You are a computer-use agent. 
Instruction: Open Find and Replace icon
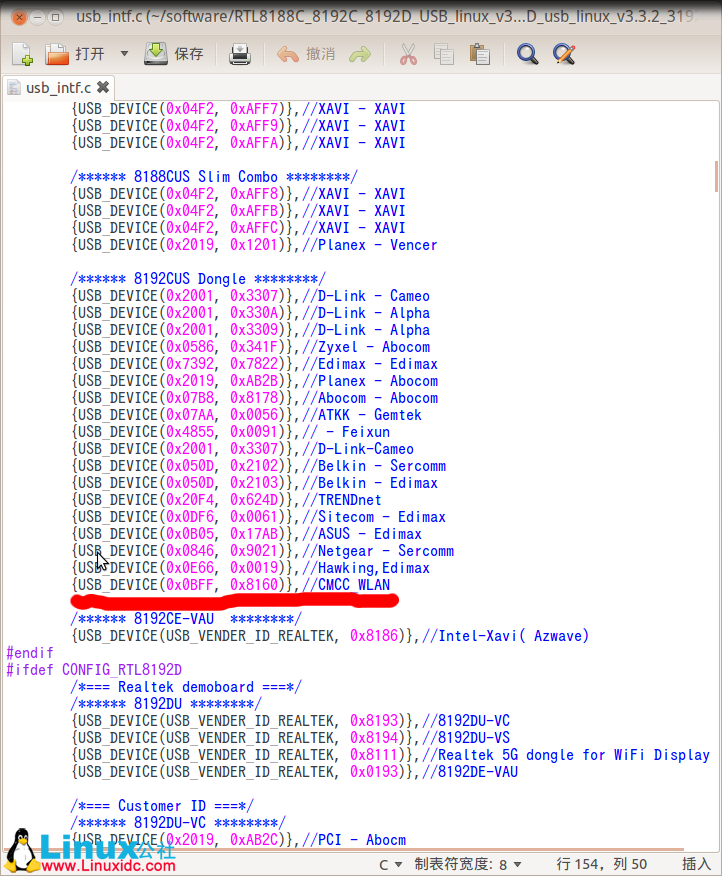tap(564, 54)
